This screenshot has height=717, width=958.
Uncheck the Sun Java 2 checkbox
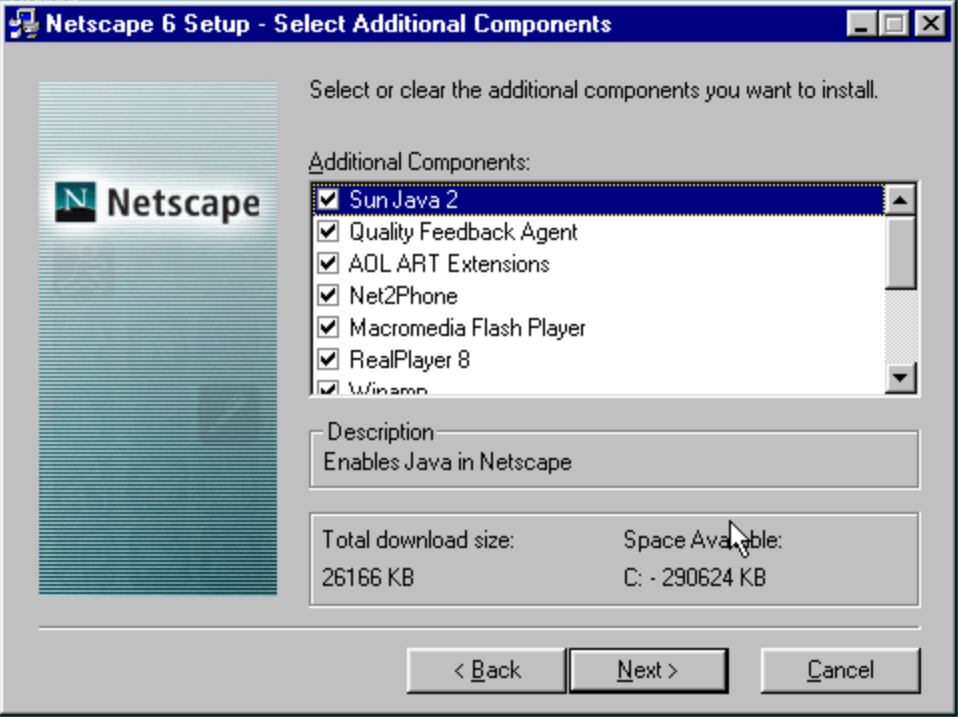[328, 199]
